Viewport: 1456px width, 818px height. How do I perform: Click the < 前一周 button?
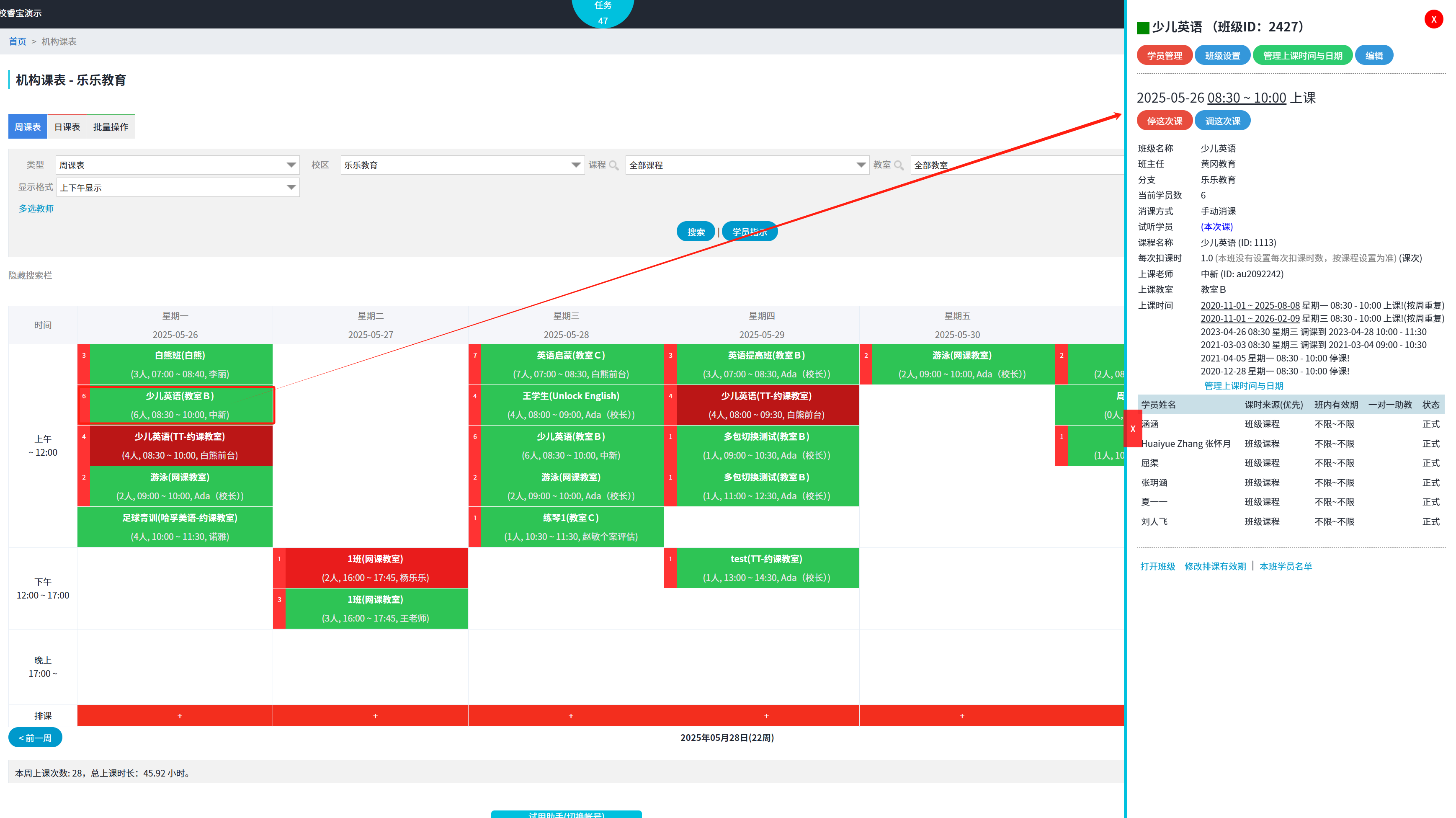click(36, 738)
